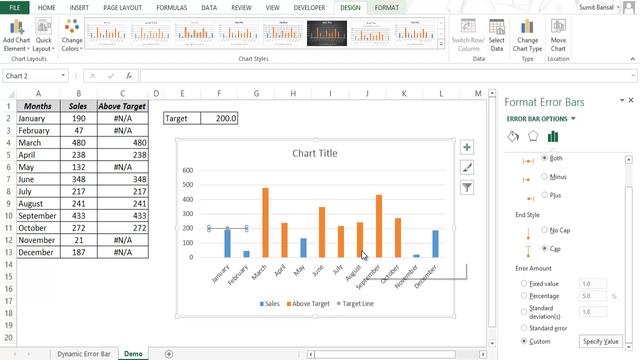Add a new sheet with plus icon
The image size is (640, 360).
point(169,354)
